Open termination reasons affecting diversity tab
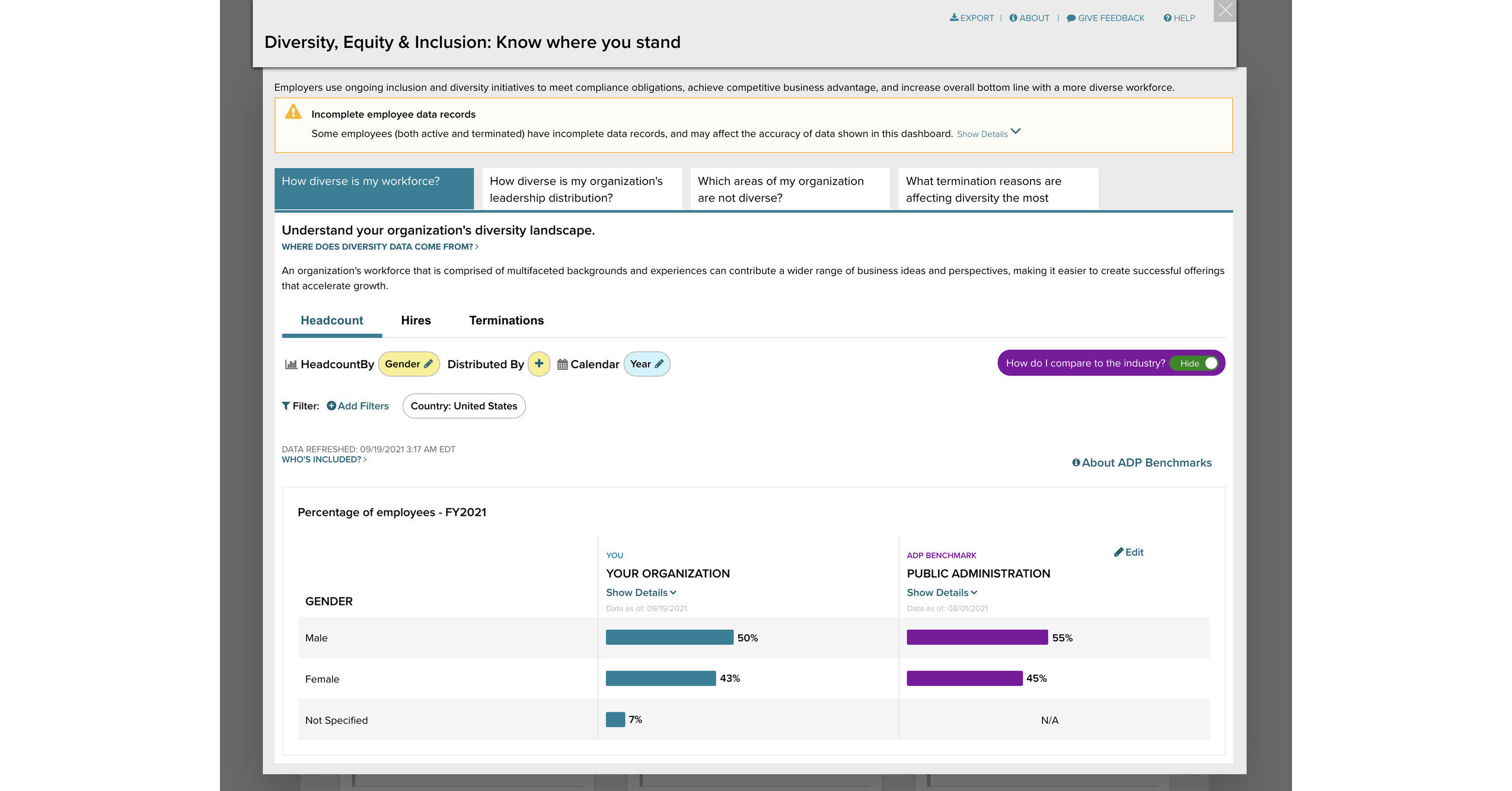This screenshot has height=791, width=1512. [x=999, y=189]
